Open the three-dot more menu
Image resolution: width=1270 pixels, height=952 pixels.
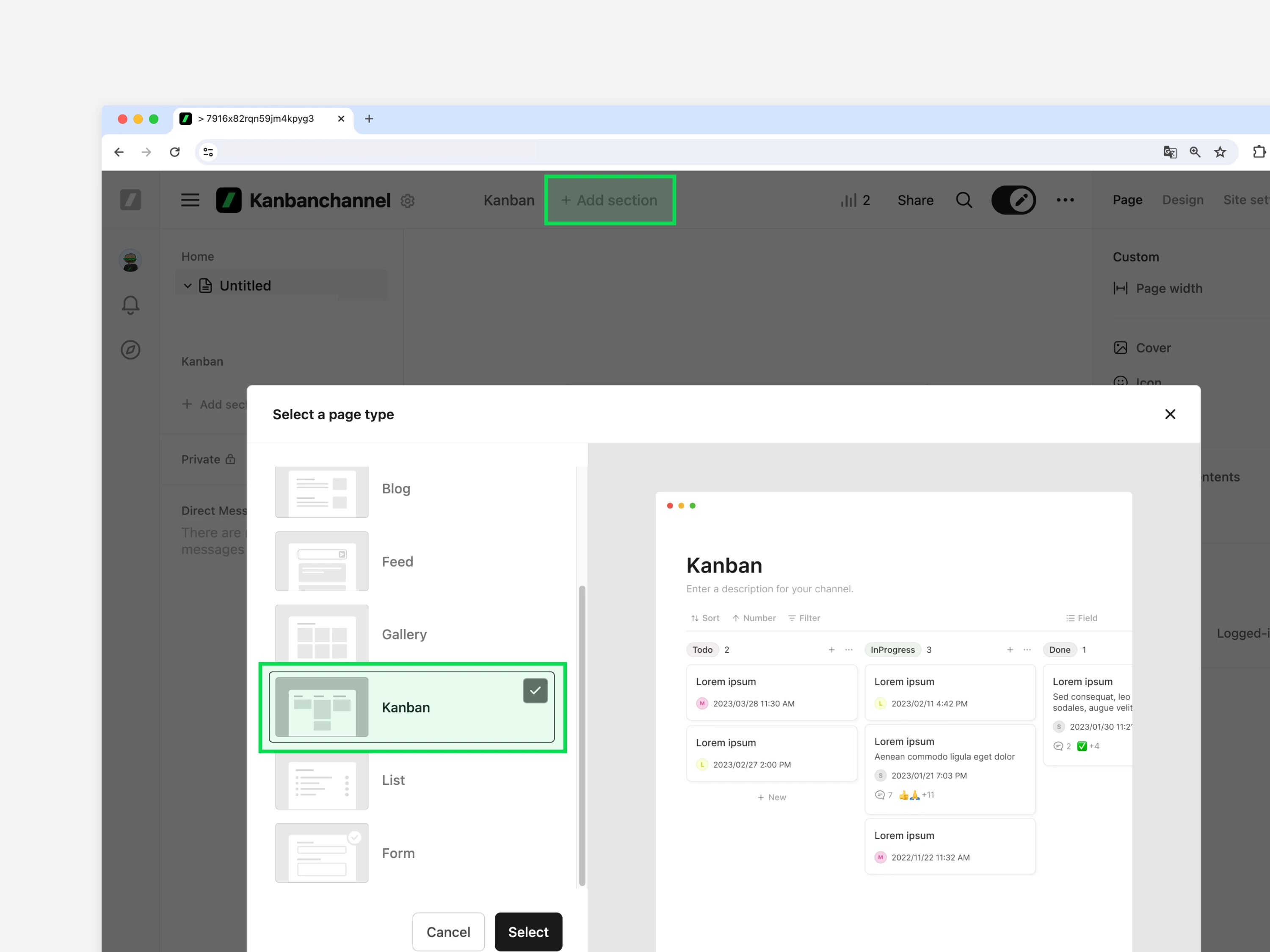(1065, 200)
